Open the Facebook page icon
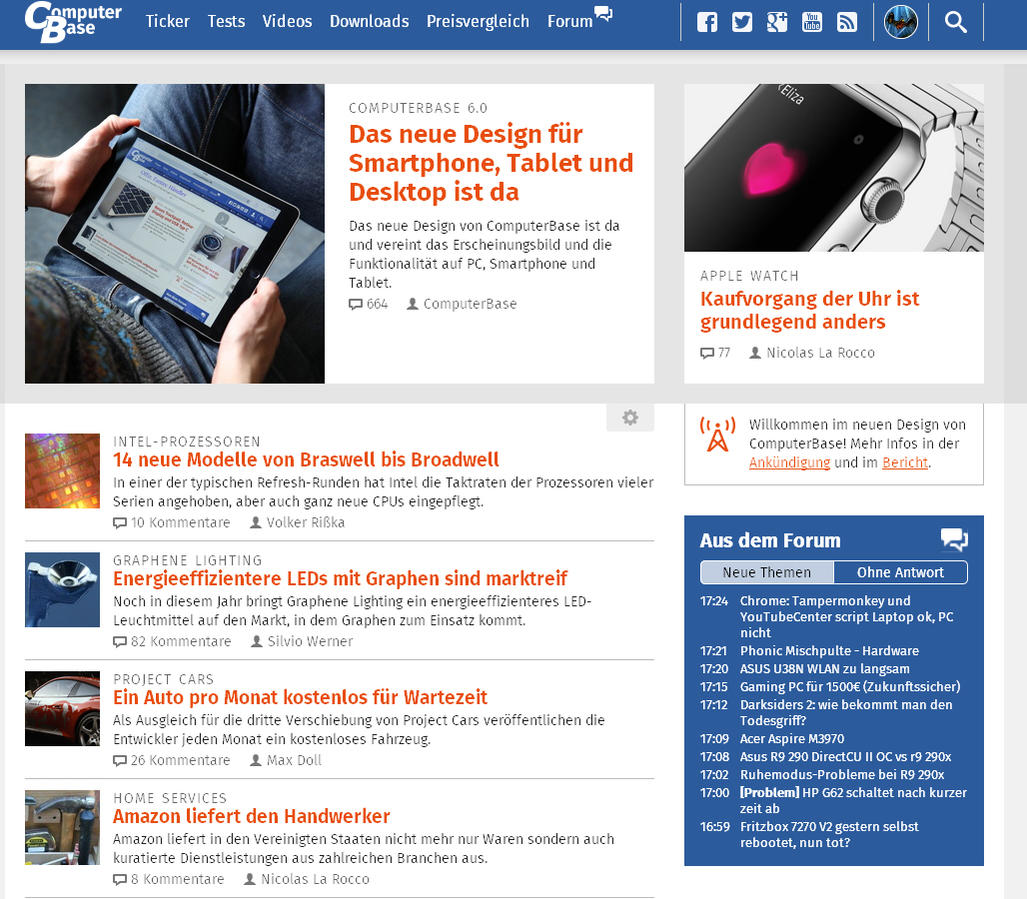Image resolution: width=1027 pixels, height=899 pixels. 707,22
